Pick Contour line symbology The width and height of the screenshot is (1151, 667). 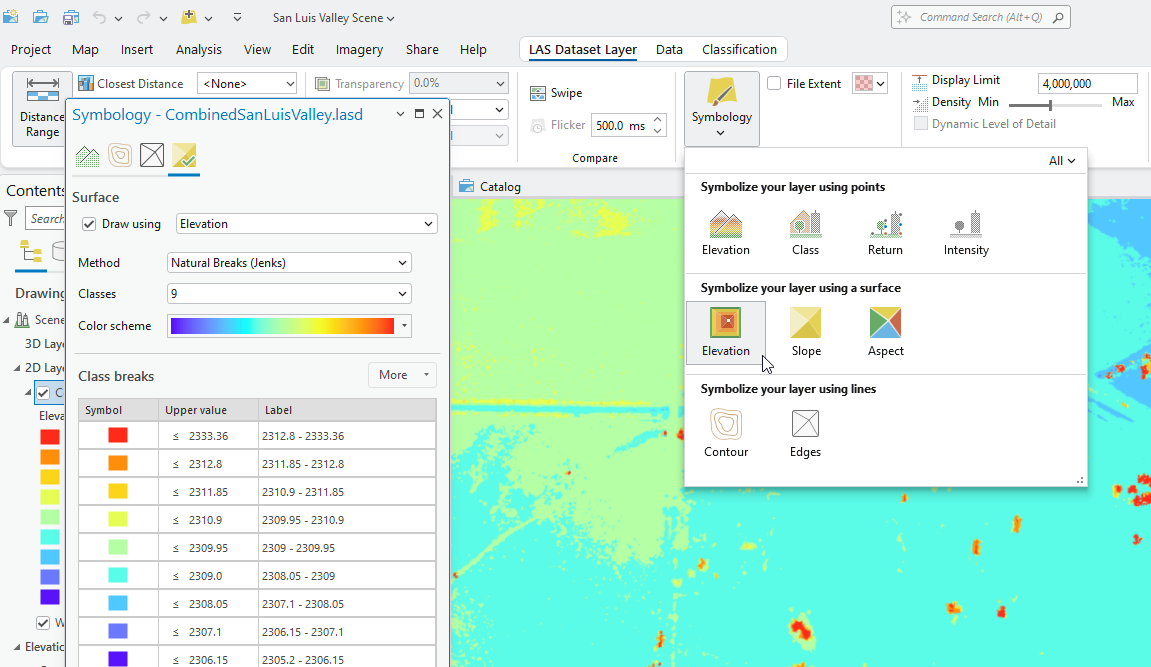click(x=725, y=433)
